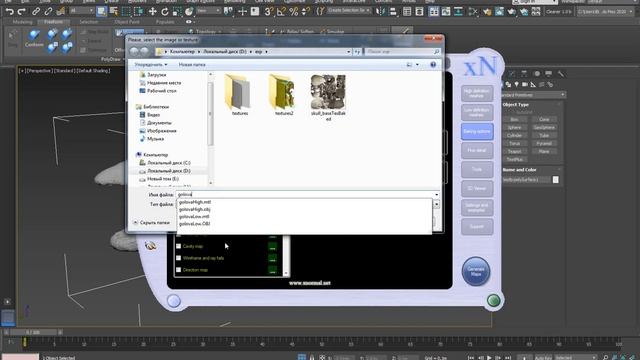Toggle the 3D Snaps button

coord(268,11)
